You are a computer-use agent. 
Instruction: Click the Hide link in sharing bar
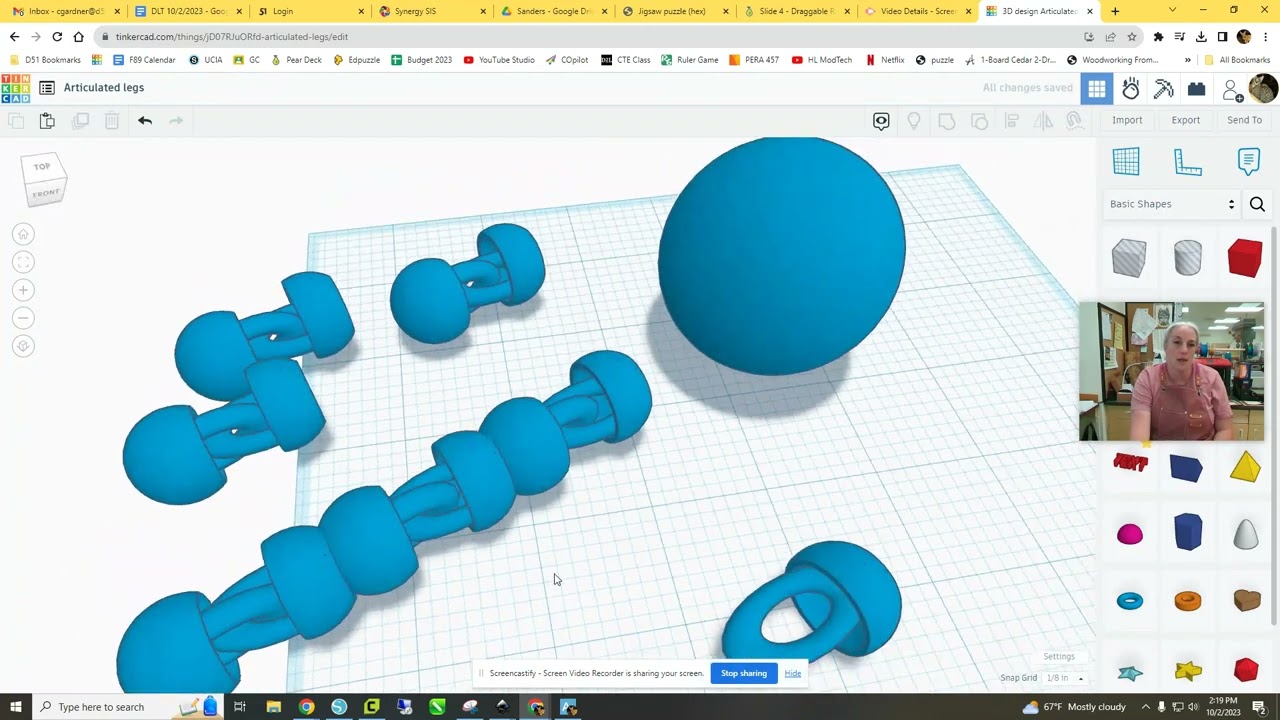coord(793,673)
